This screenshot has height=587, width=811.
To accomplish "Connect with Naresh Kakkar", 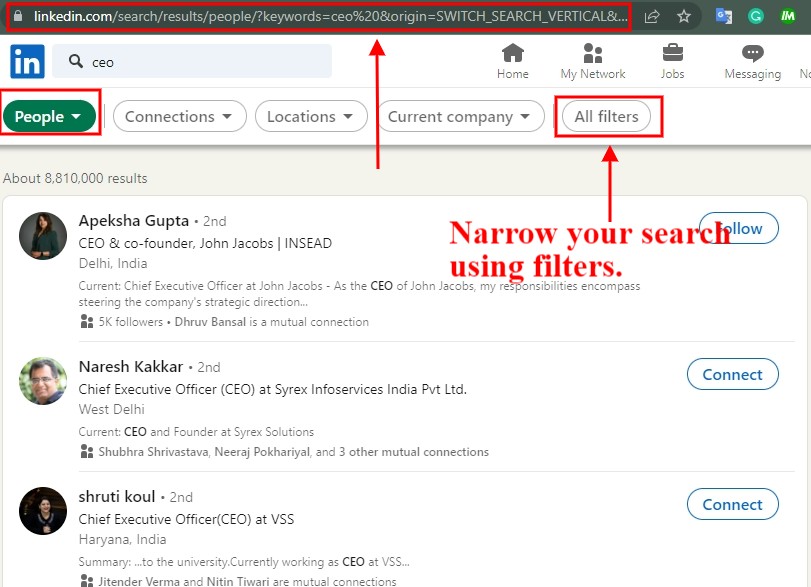I will pos(732,374).
